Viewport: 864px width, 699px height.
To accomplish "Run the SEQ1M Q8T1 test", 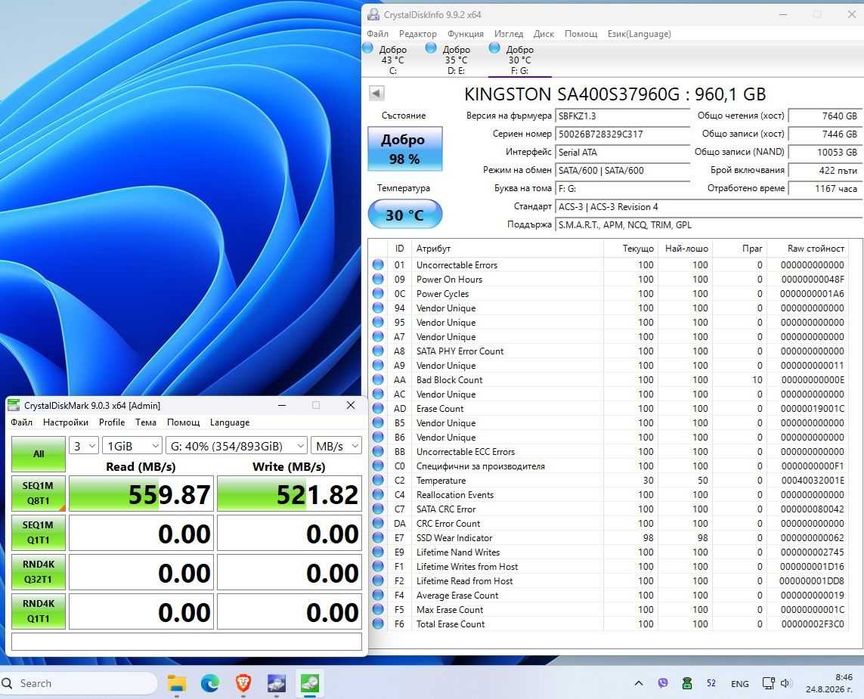I will click(x=38, y=494).
